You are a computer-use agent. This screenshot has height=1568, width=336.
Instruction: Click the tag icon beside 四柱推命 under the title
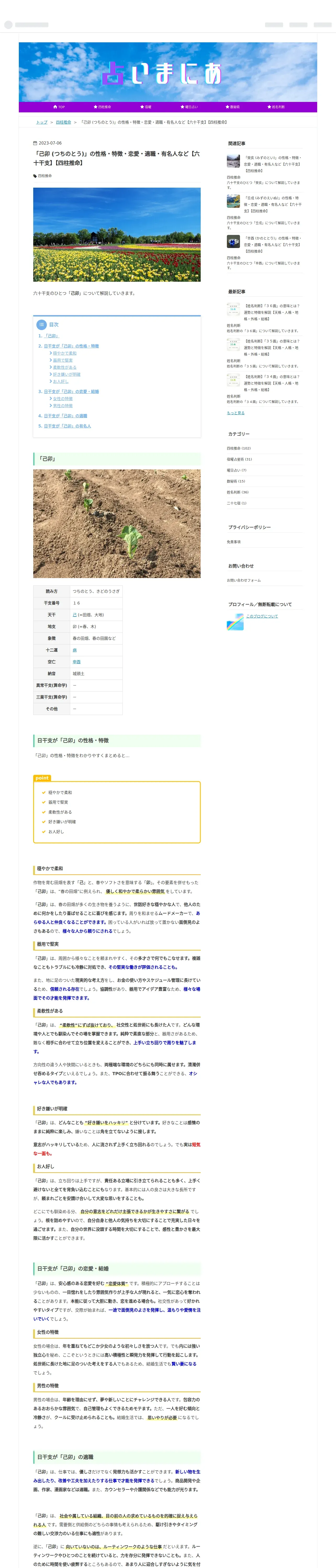[x=35, y=176]
